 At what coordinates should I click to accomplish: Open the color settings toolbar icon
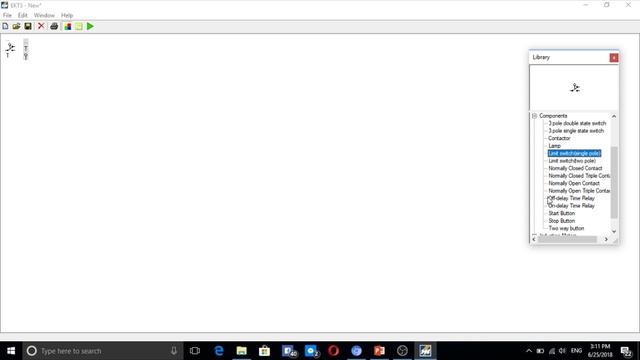[x=67, y=27]
